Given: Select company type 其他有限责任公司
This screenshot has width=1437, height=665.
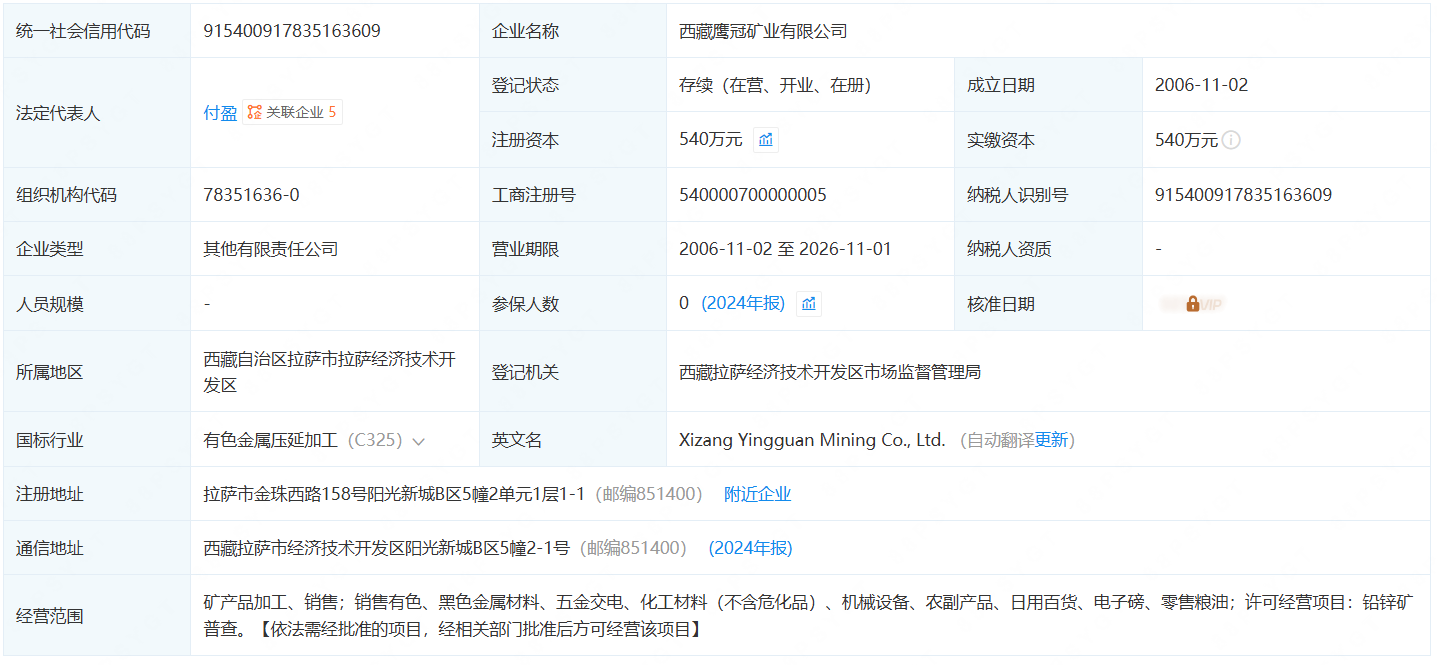Looking at the screenshot, I should tap(271, 249).
